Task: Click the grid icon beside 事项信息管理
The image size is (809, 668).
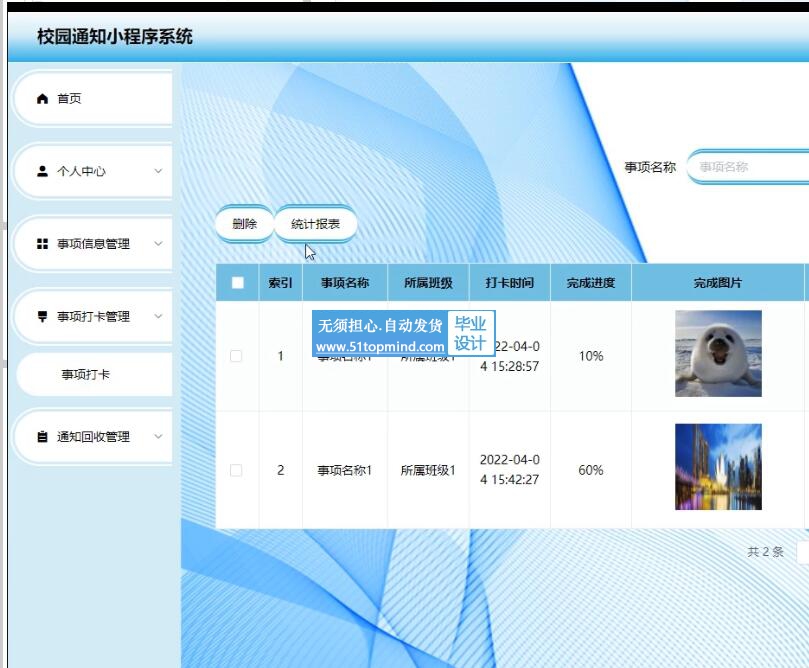Action: 42,244
